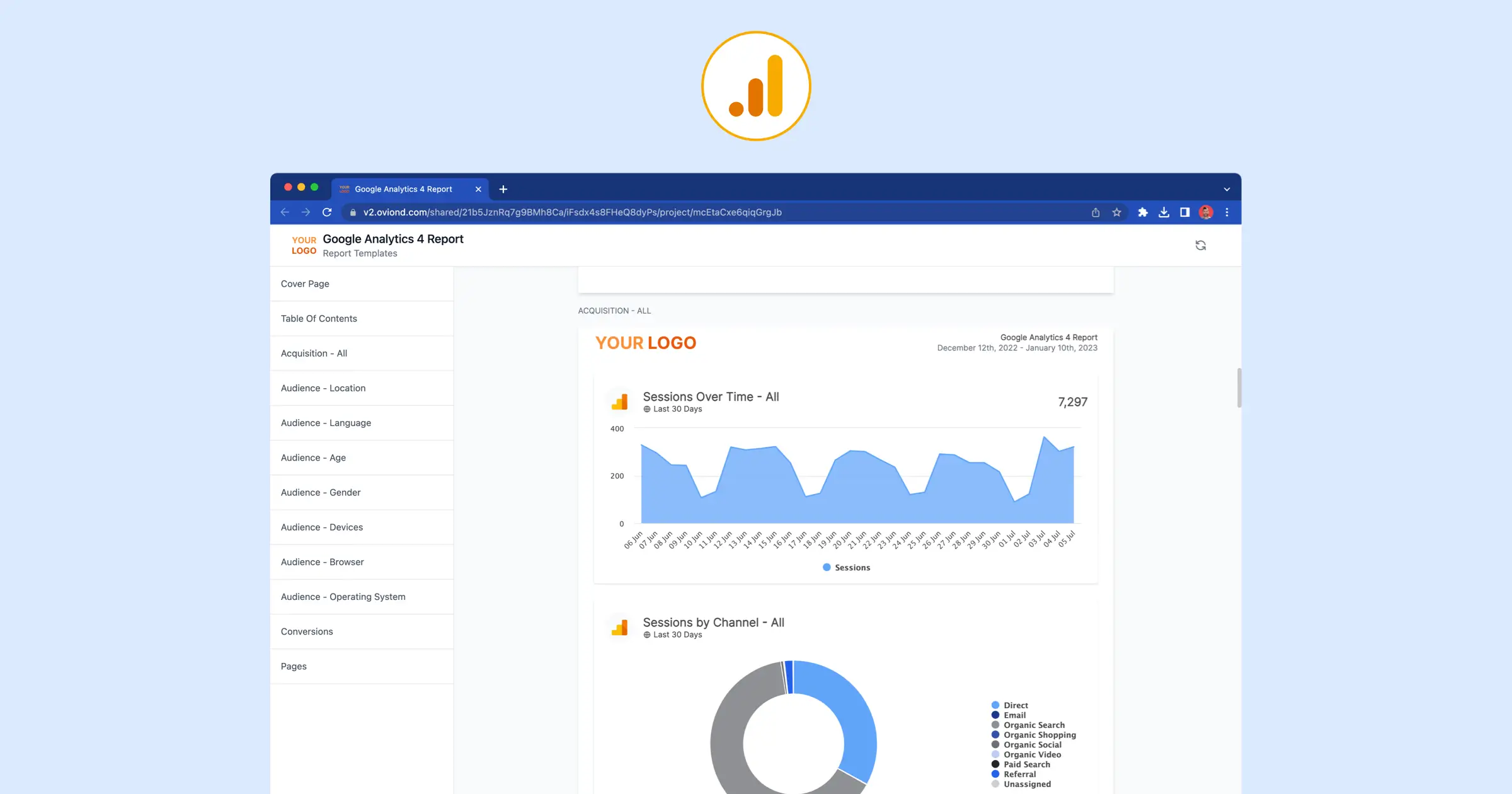Toggle Organic Social in the channel legend

(x=1027, y=745)
